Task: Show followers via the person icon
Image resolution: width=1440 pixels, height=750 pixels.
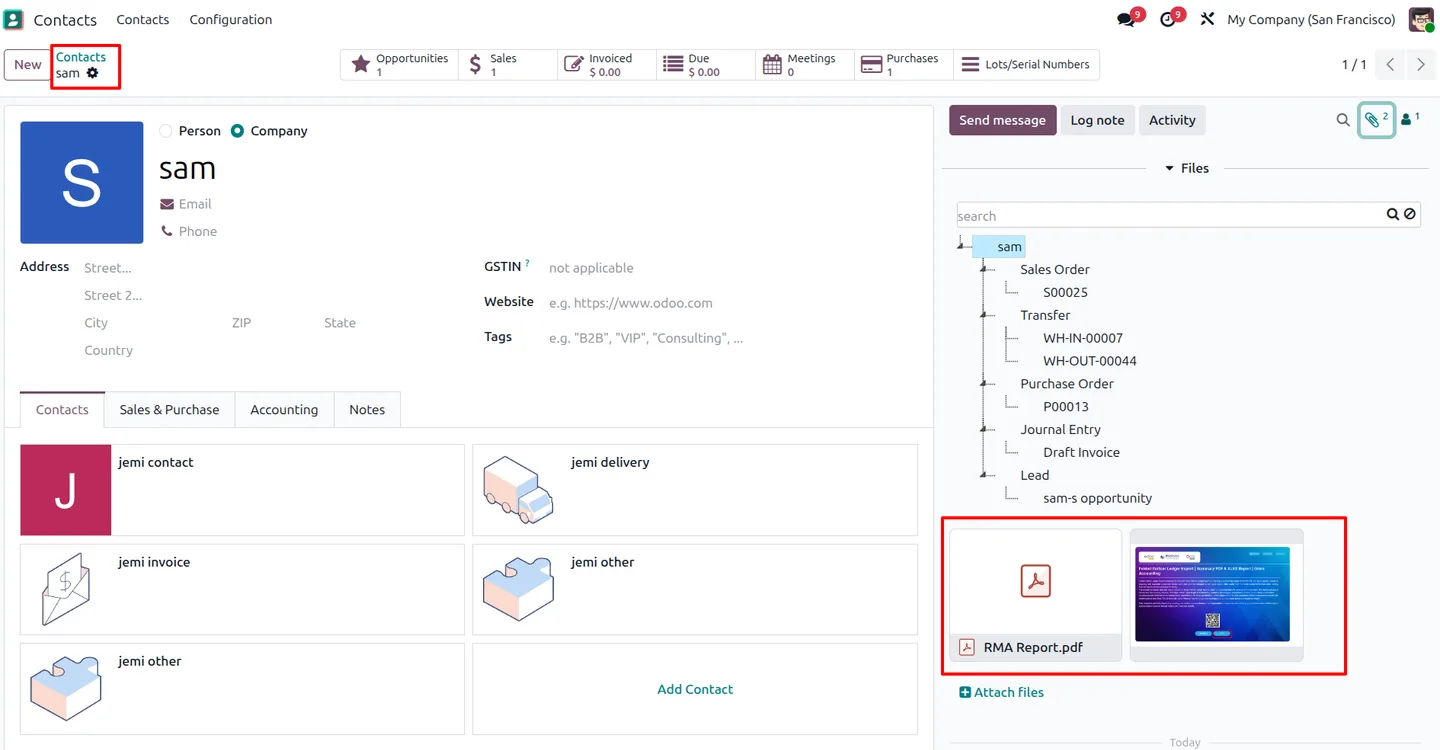Action: pyautogui.click(x=1410, y=119)
